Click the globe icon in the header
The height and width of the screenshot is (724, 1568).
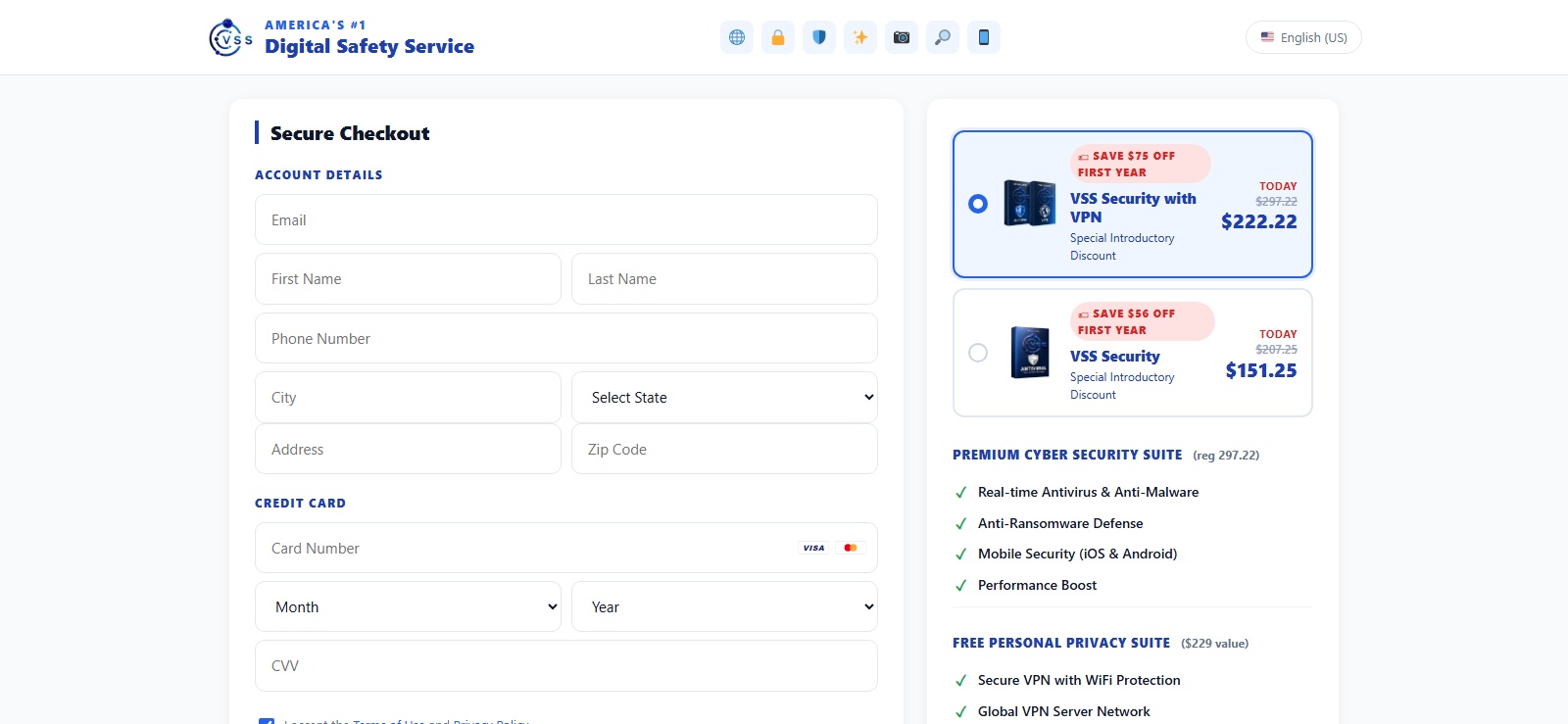737,37
